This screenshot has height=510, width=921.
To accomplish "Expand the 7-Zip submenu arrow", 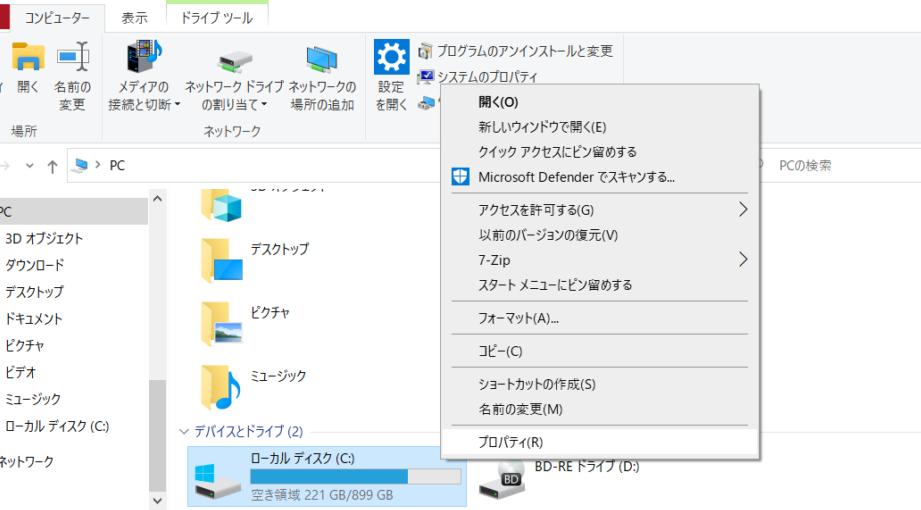I will [743, 260].
